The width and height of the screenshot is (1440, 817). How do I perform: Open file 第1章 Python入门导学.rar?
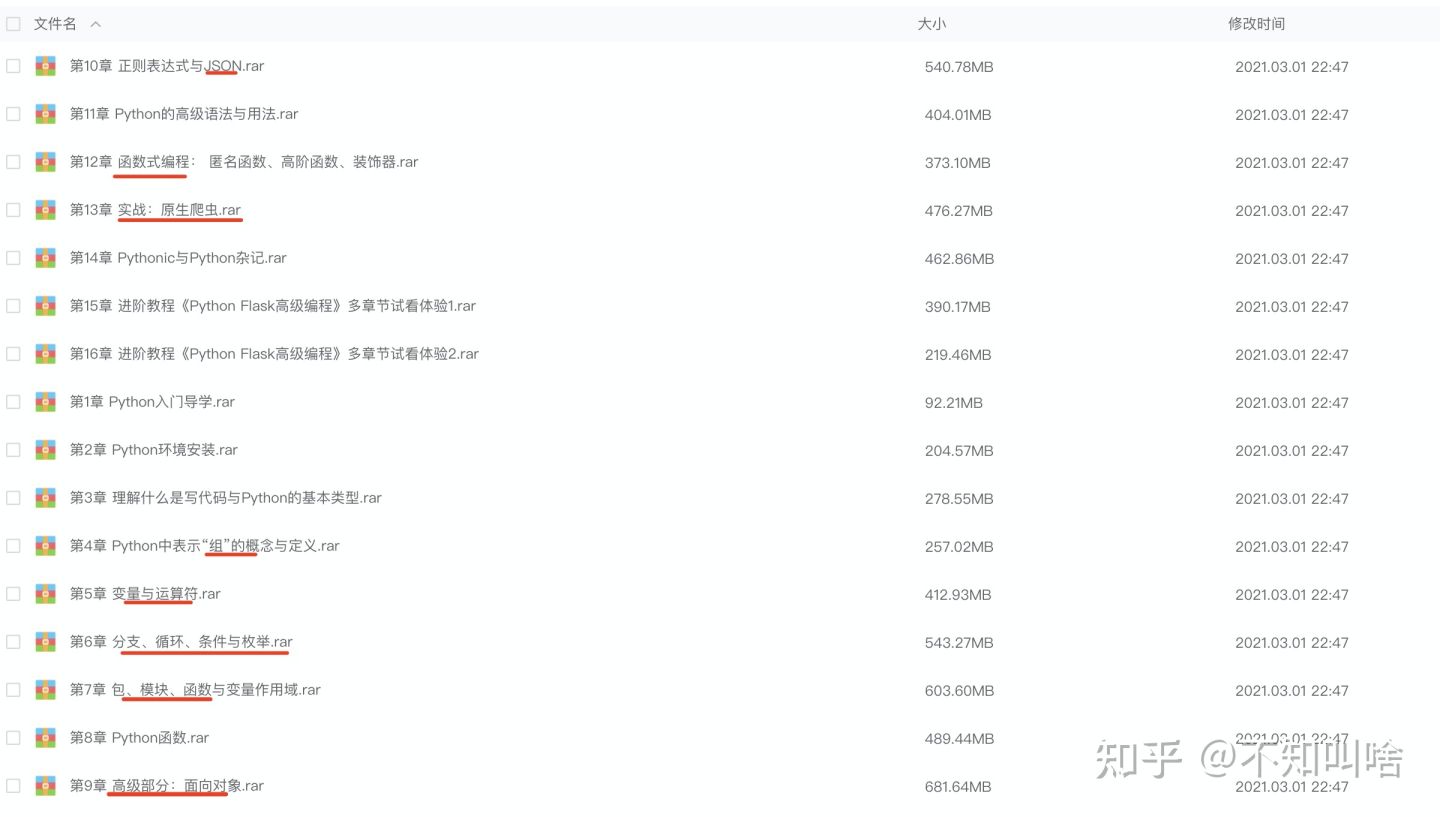coord(152,402)
